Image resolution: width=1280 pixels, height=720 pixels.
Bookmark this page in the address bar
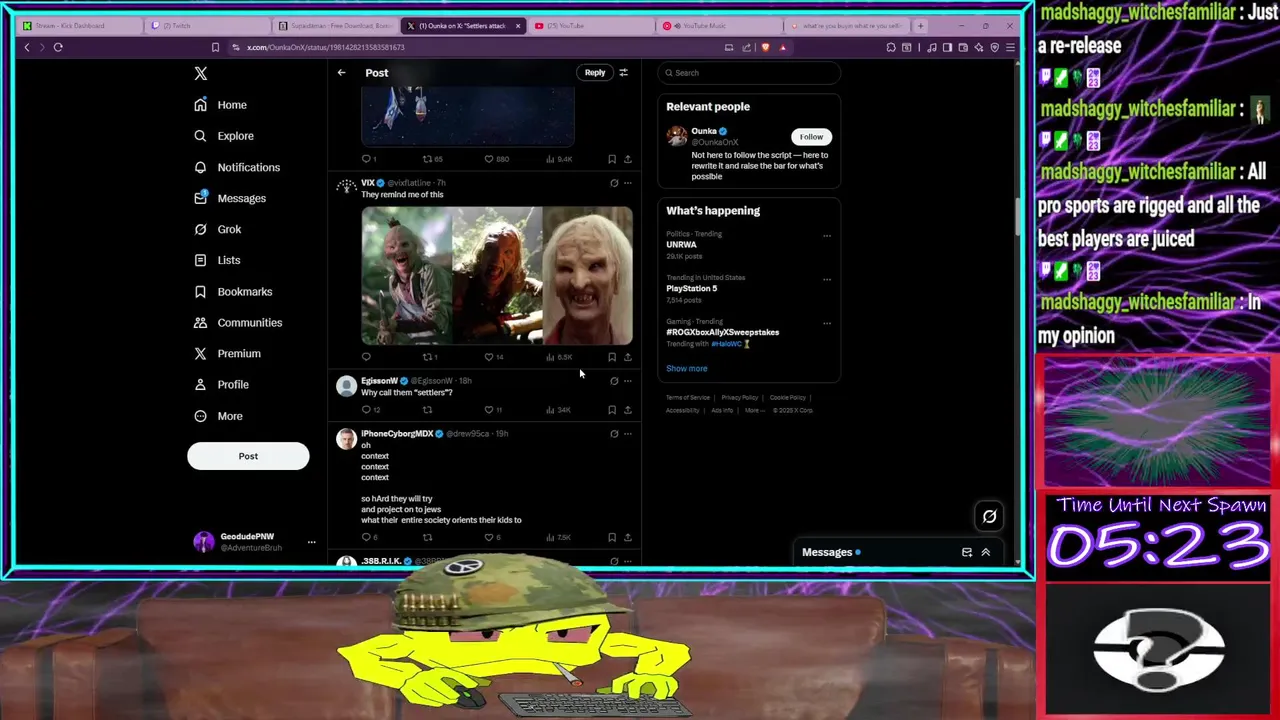(x=215, y=47)
